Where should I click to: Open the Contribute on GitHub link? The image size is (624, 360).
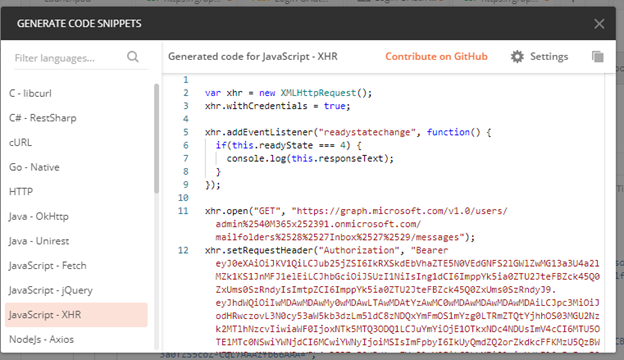click(436, 56)
